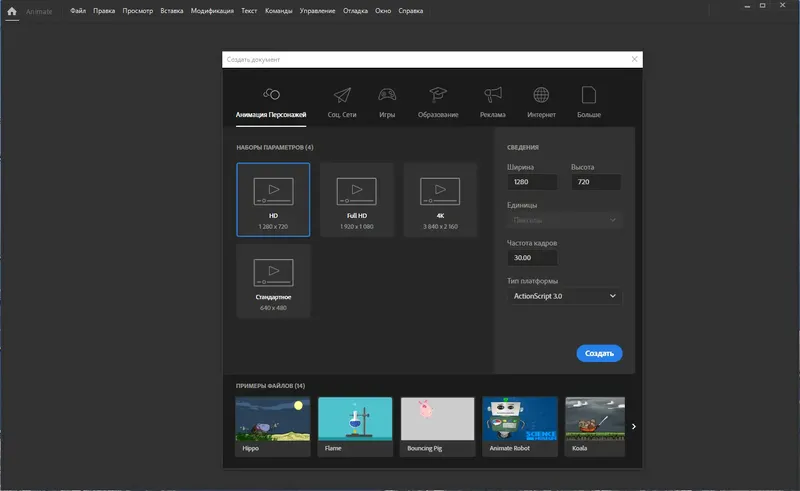Pick the HD 1280 x 720 preset
The width and height of the screenshot is (800, 491).
click(x=273, y=200)
